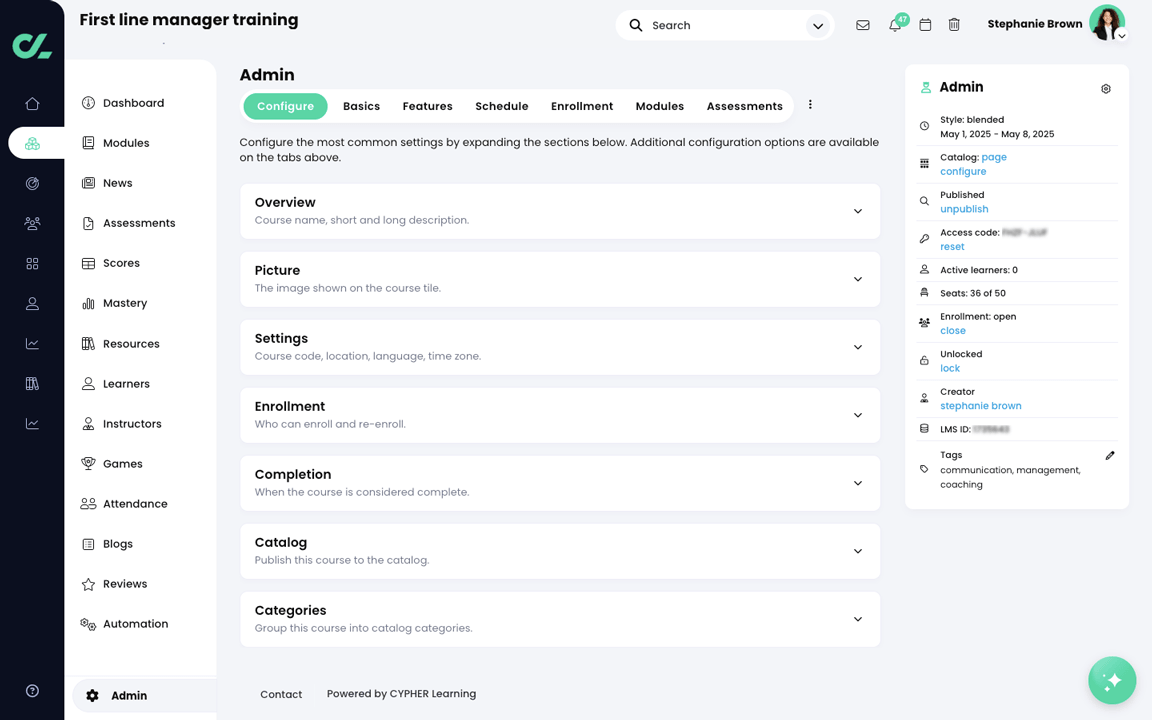The image size is (1152, 720).
Task: Switch to the Features tab
Action: pyautogui.click(x=428, y=106)
